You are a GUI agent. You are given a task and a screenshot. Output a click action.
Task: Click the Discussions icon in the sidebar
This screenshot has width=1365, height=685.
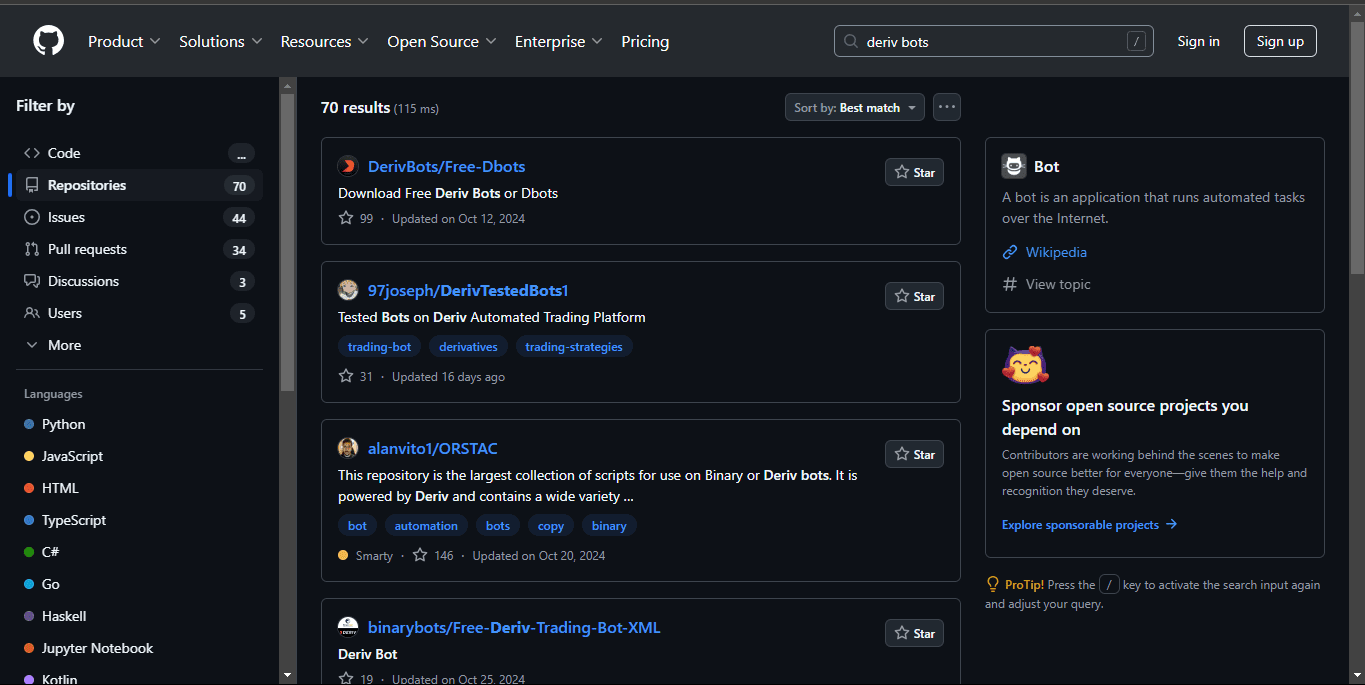tap(32, 281)
